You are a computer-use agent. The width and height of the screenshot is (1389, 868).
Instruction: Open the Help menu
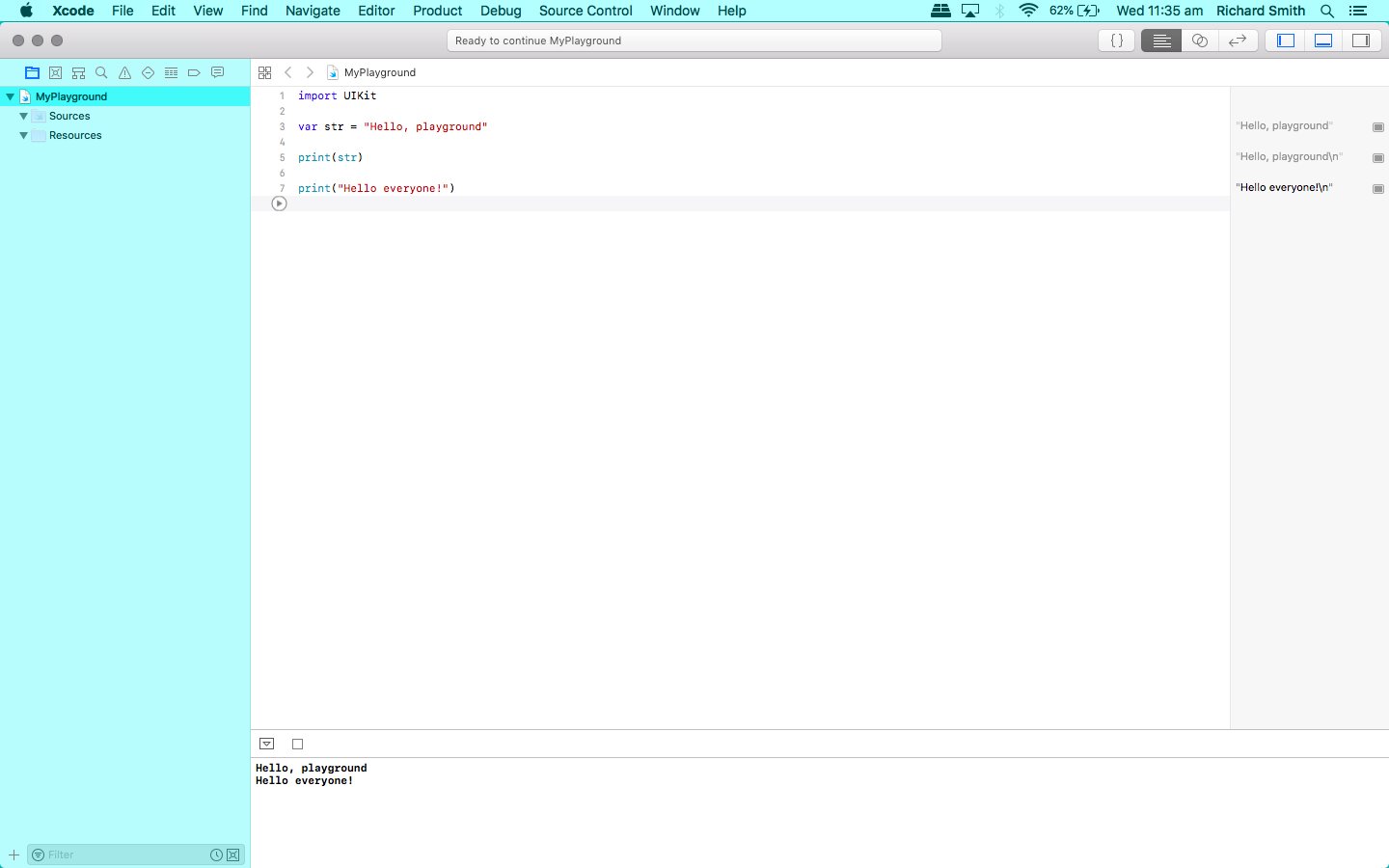coord(731,11)
